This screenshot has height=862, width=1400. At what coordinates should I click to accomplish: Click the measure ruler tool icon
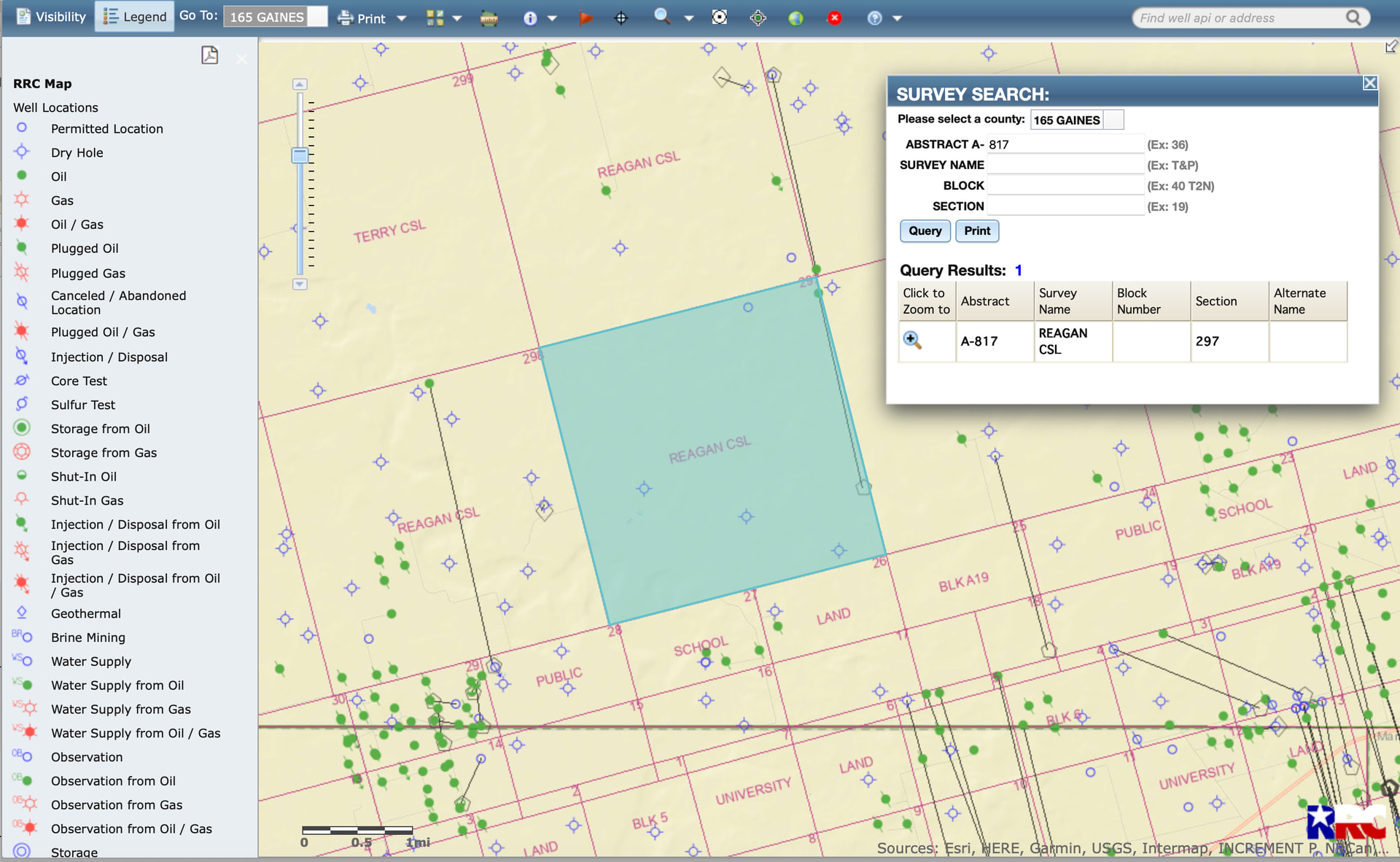pos(489,18)
